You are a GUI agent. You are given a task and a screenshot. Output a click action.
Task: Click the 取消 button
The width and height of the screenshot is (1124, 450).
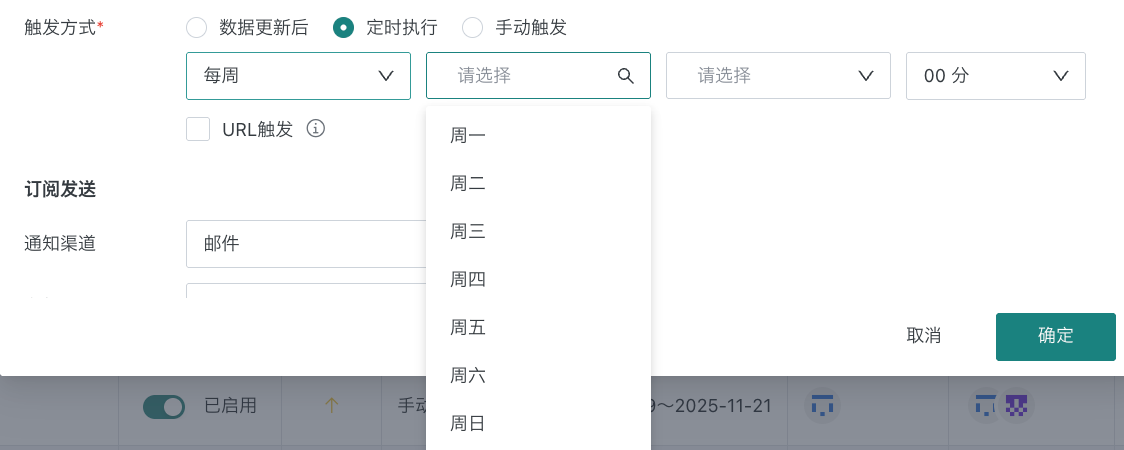[923, 336]
